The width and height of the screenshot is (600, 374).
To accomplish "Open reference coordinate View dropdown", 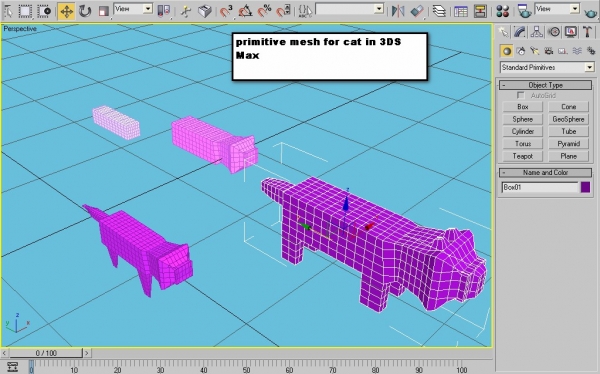I will pyautogui.click(x=133, y=9).
